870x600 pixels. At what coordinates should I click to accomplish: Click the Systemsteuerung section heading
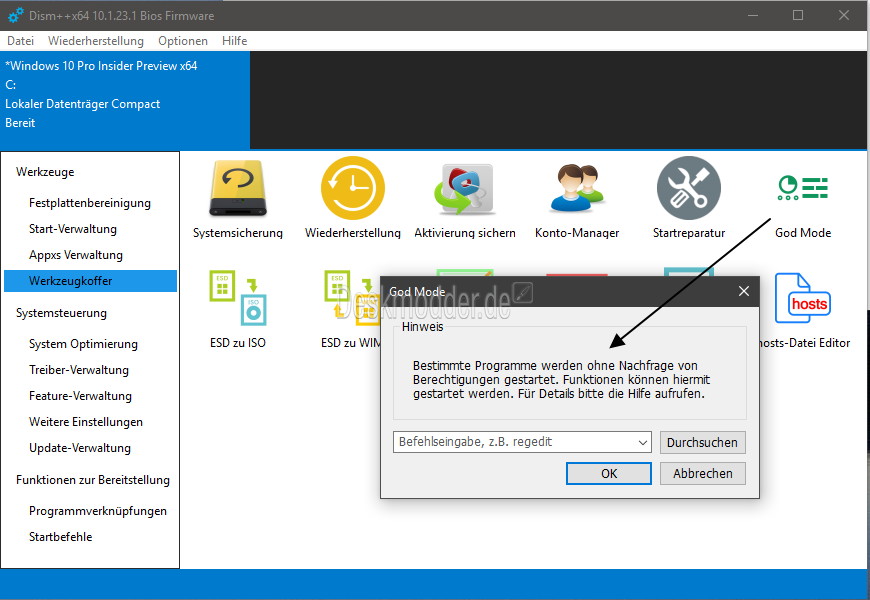tap(61, 313)
